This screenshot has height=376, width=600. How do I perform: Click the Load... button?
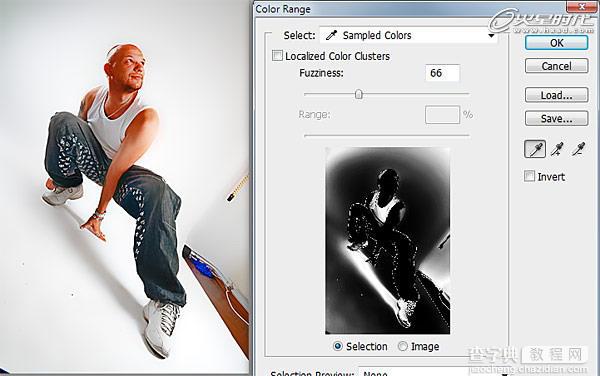click(556, 95)
